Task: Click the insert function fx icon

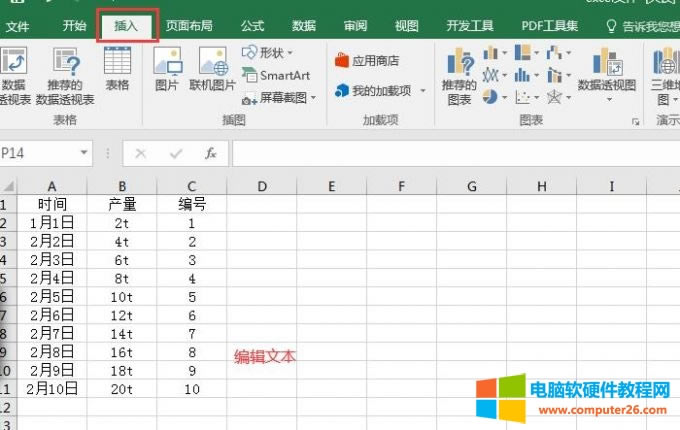Action: coord(210,153)
